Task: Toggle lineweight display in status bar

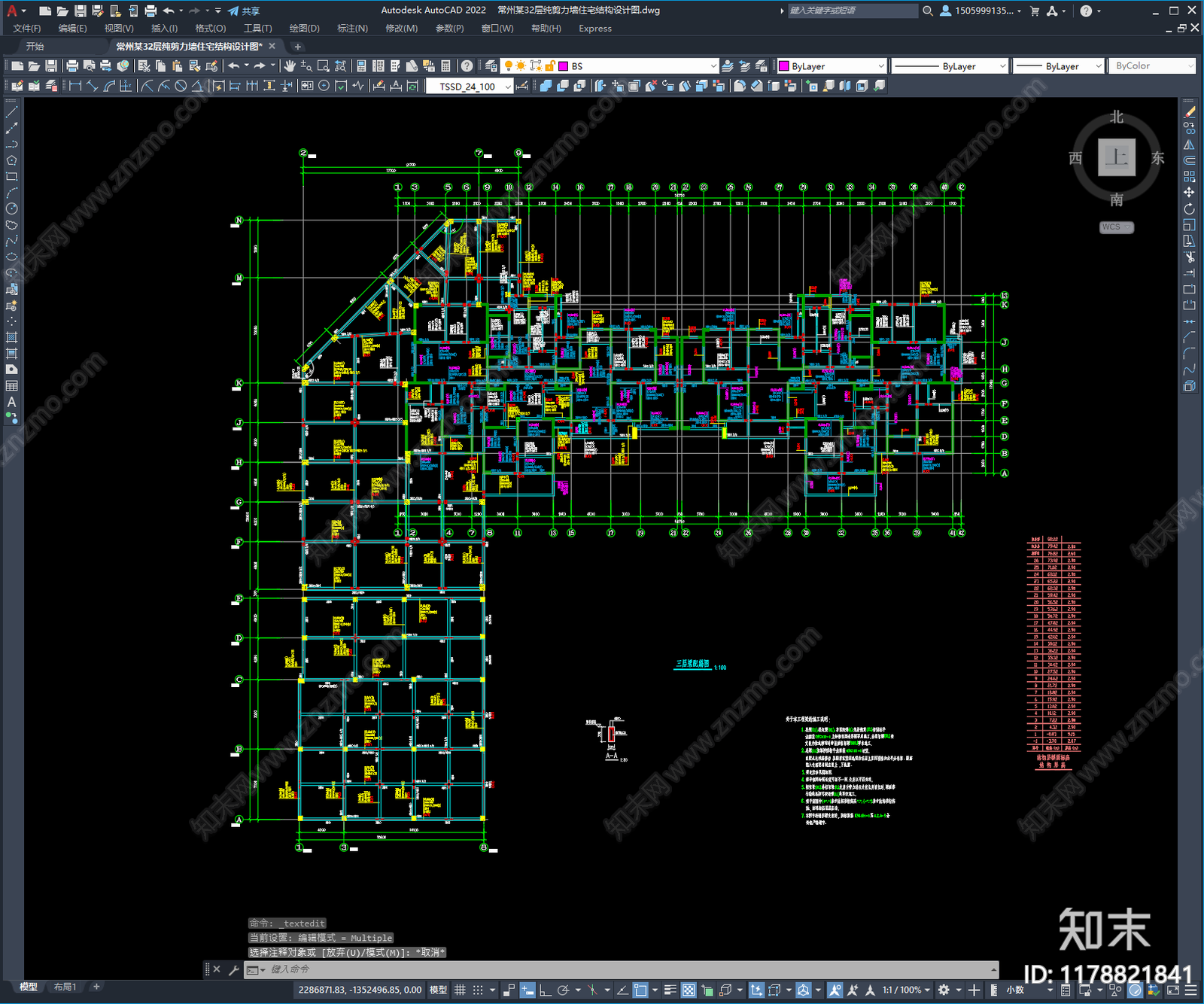Action: pyautogui.click(x=670, y=990)
